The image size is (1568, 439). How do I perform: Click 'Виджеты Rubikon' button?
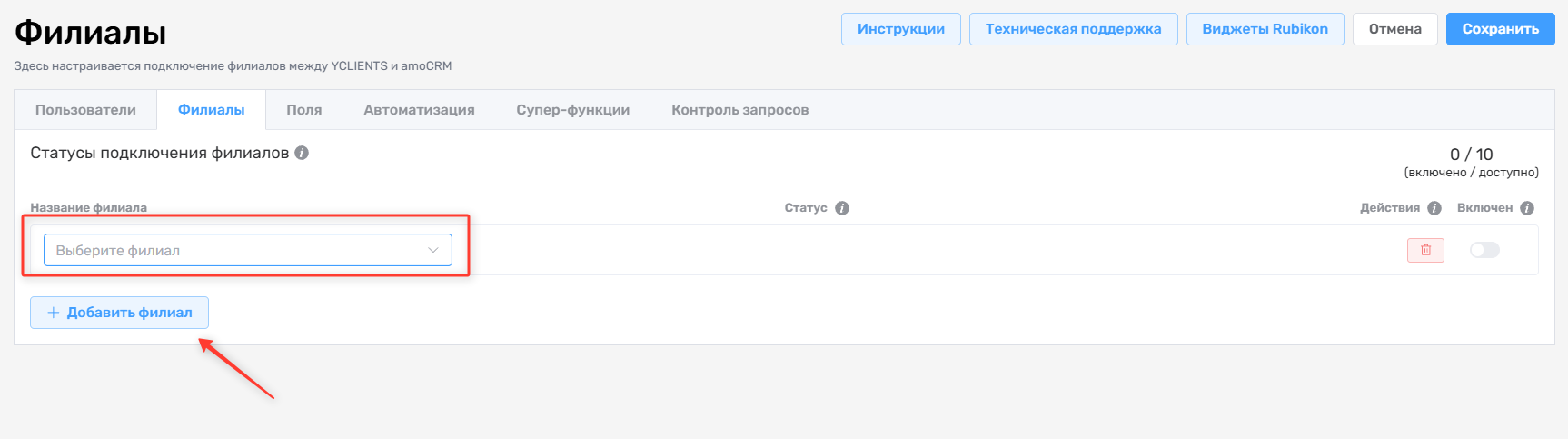(1265, 29)
